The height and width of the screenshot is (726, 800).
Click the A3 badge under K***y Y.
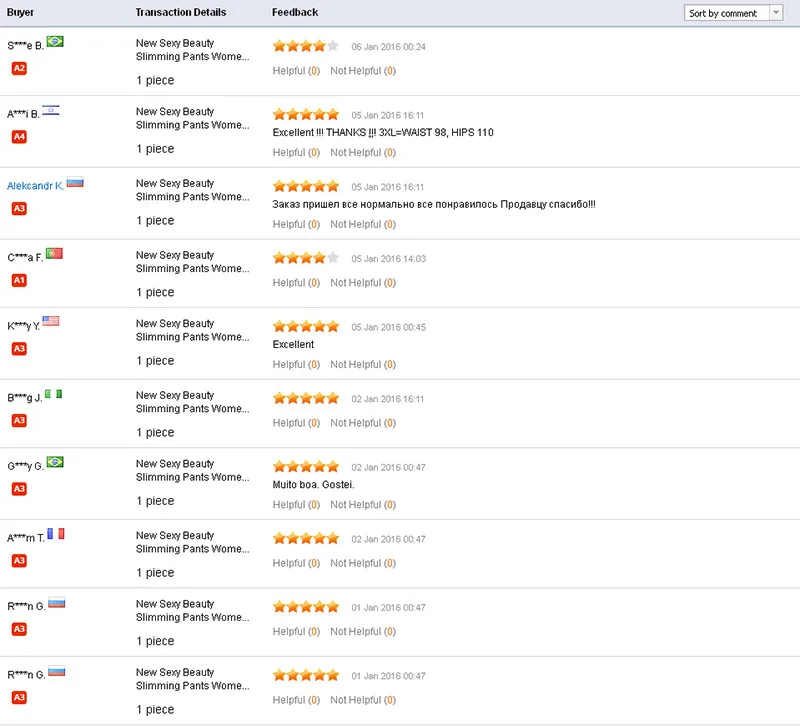click(x=19, y=348)
